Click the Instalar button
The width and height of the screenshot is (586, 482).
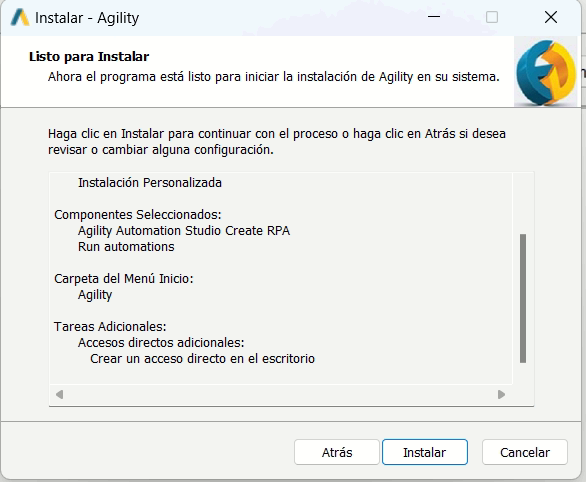pos(425,452)
